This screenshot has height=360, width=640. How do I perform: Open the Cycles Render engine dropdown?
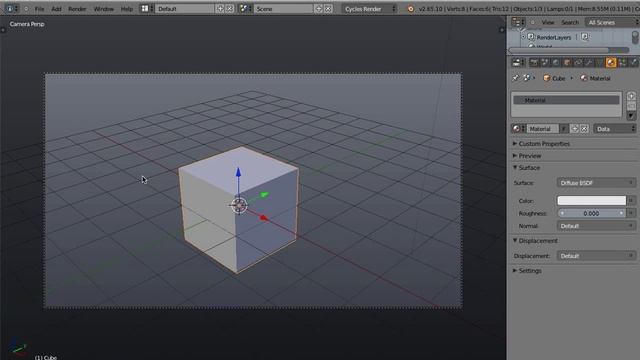click(x=369, y=9)
